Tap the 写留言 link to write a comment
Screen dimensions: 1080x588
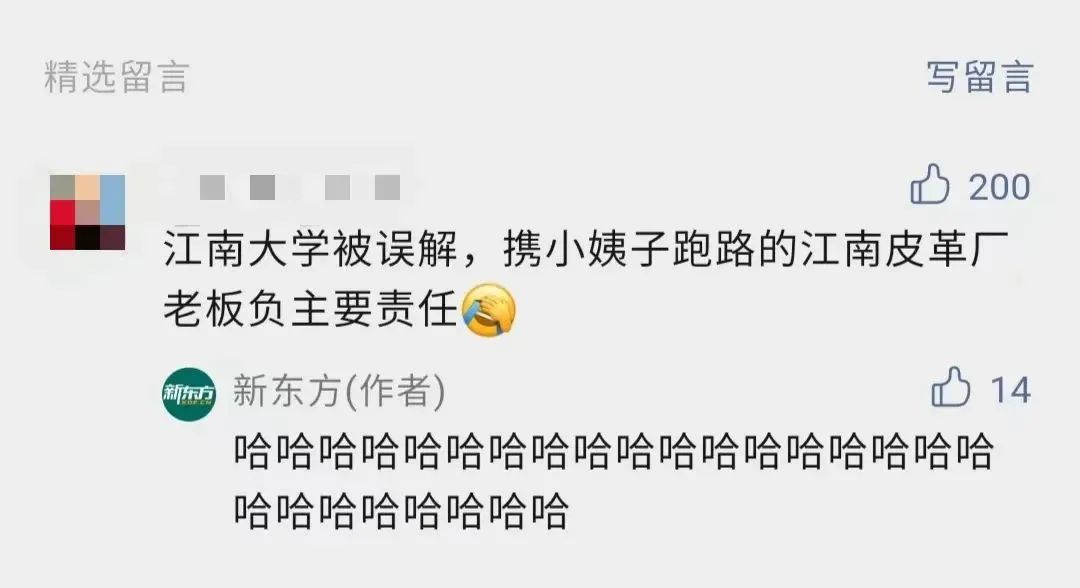[979, 76]
